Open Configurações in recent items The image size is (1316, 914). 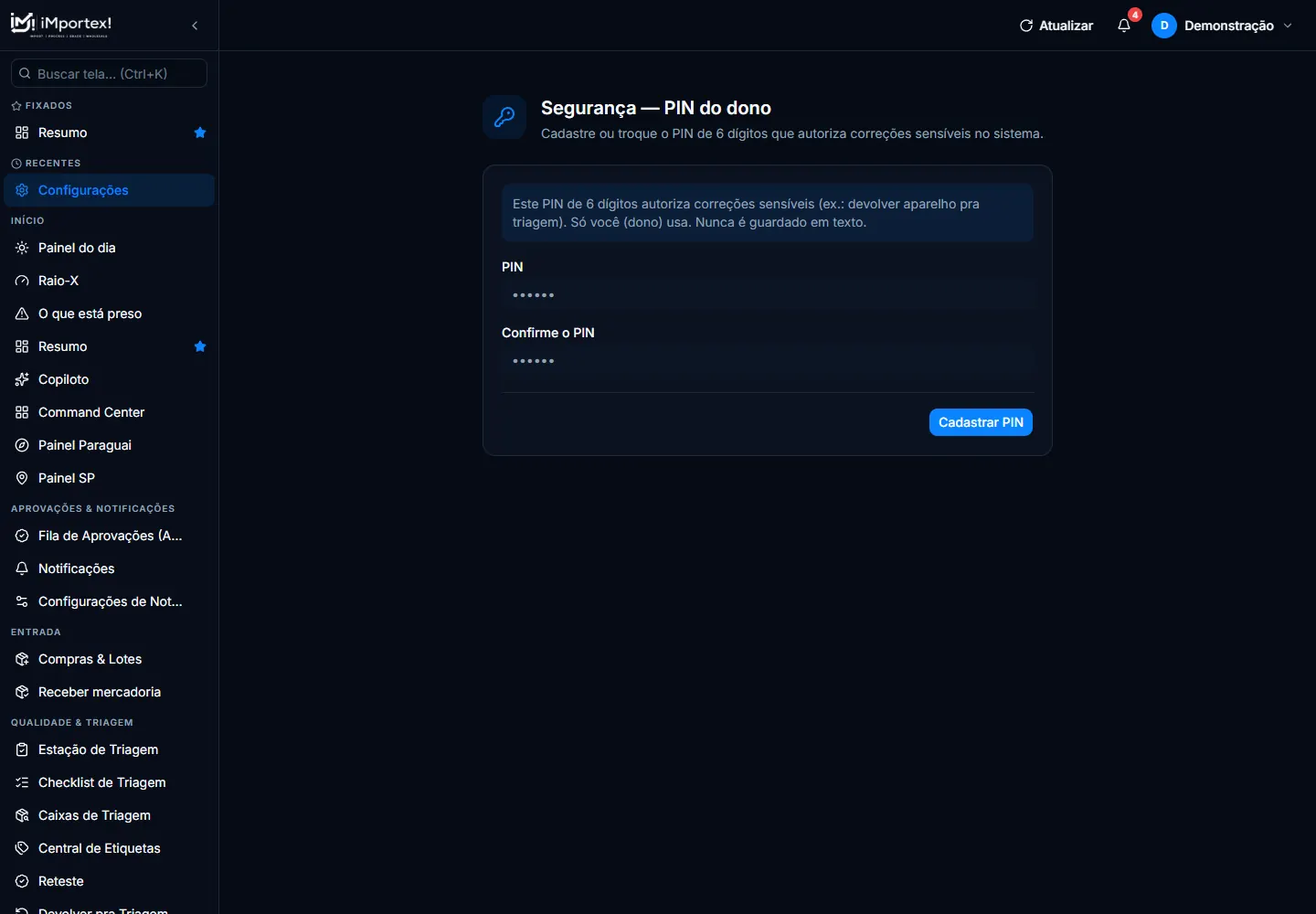pyautogui.click(x=110, y=190)
